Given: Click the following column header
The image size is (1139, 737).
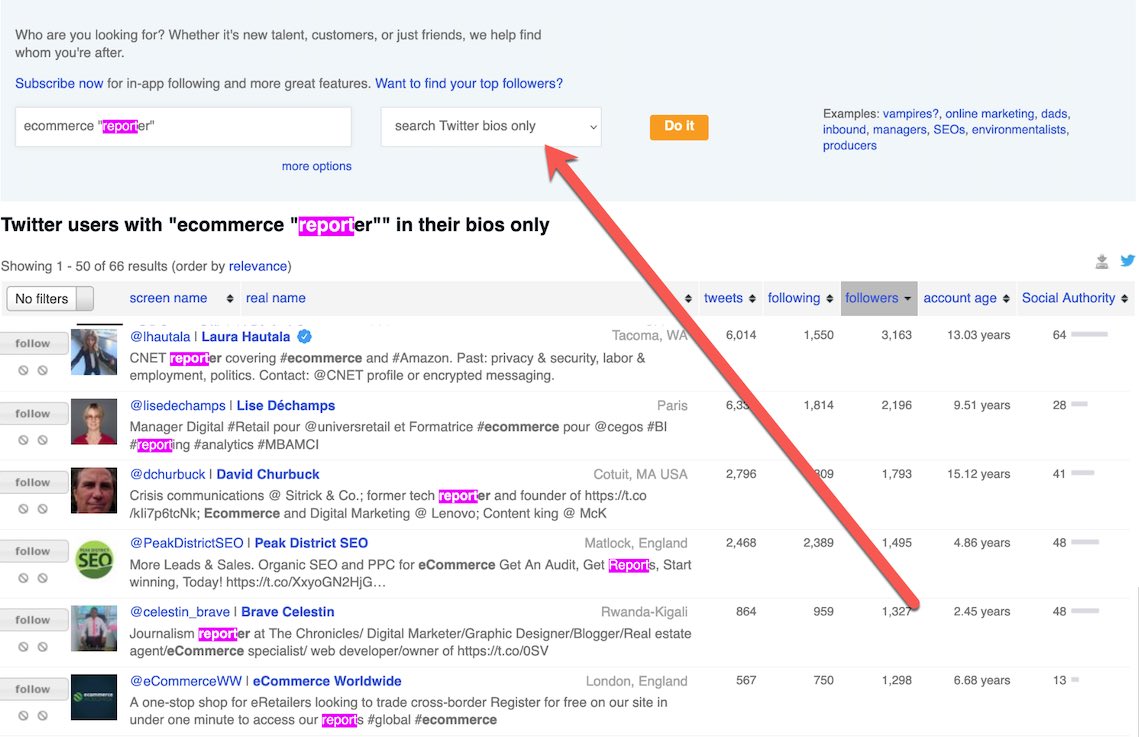Looking at the screenshot, I should 793,298.
